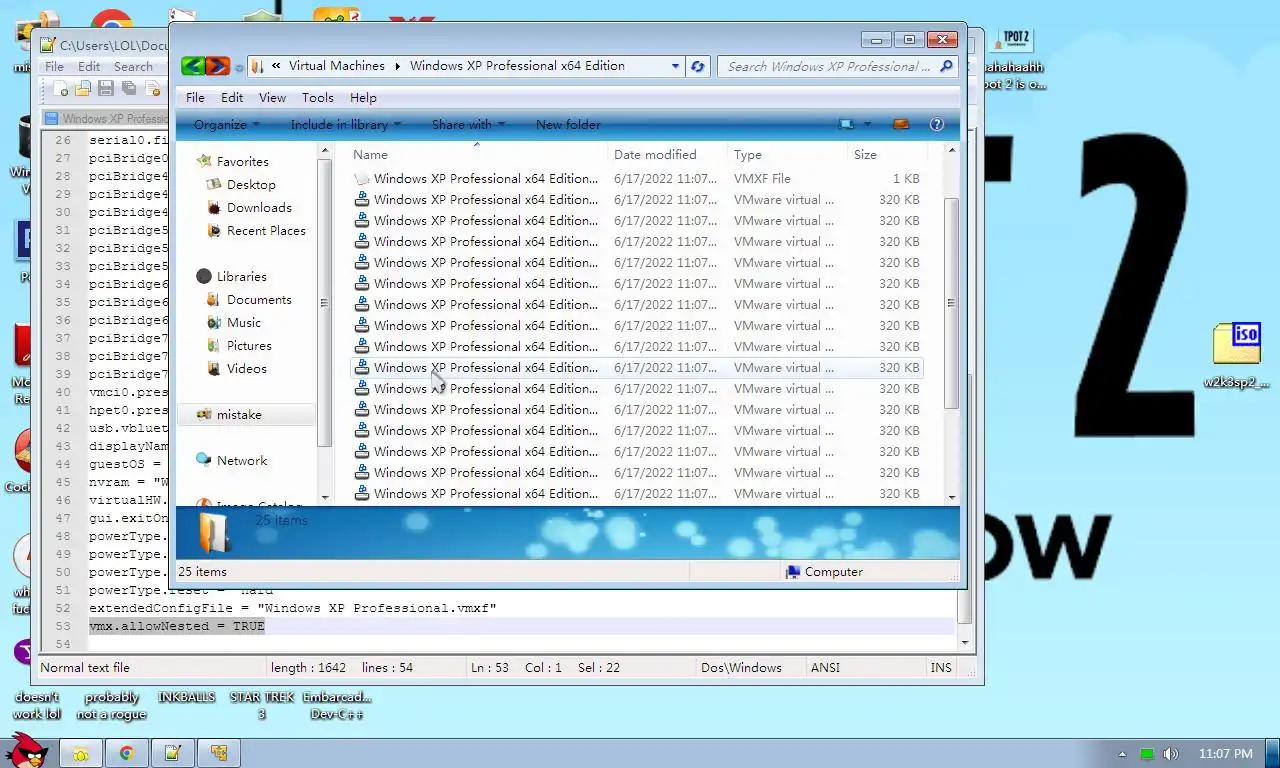Select line vmx.allowNested = TRUE in Notepad++
1280x768 pixels.
(176, 626)
